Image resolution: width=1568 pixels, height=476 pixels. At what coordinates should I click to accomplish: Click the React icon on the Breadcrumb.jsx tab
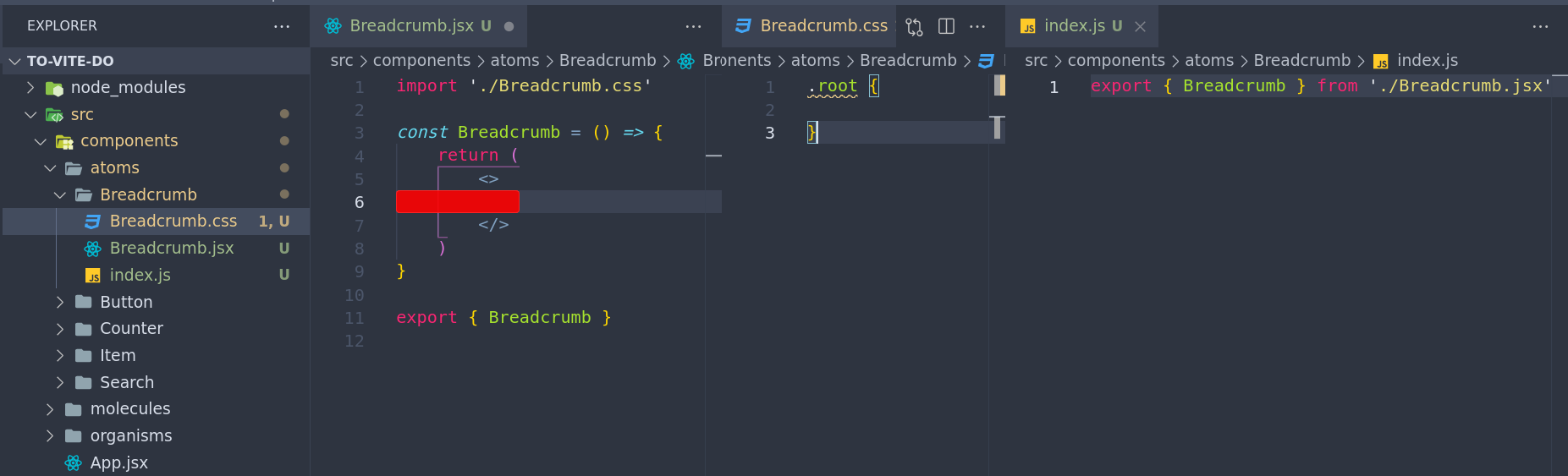click(x=333, y=26)
